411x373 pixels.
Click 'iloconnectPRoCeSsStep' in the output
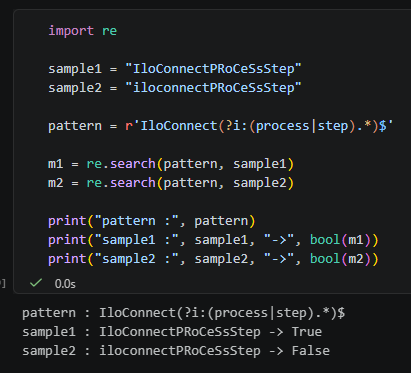coord(180,351)
